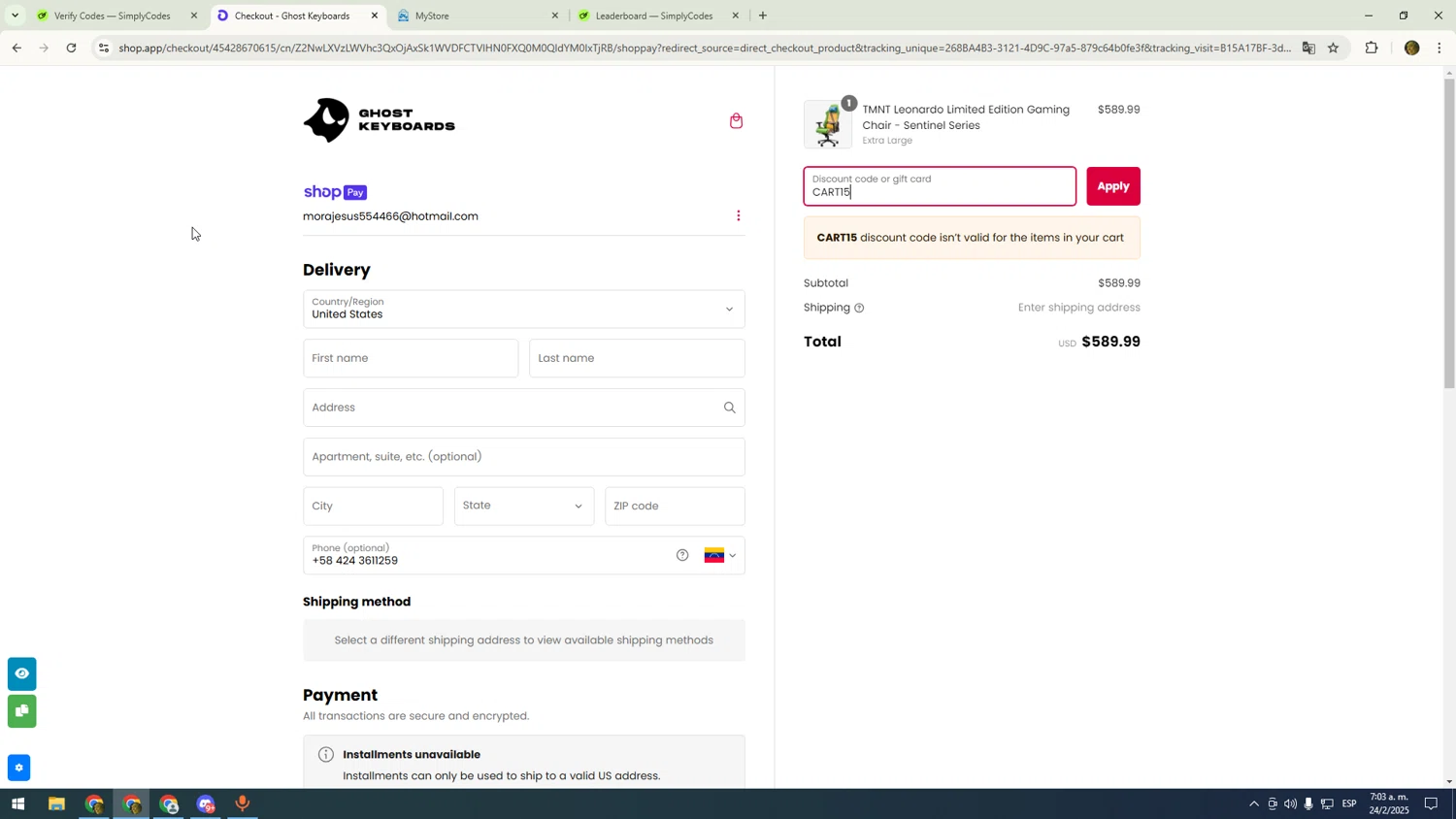Screen dimensions: 1456x819
Task: Open File Explorer from taskbar
Action: (56, 804)
